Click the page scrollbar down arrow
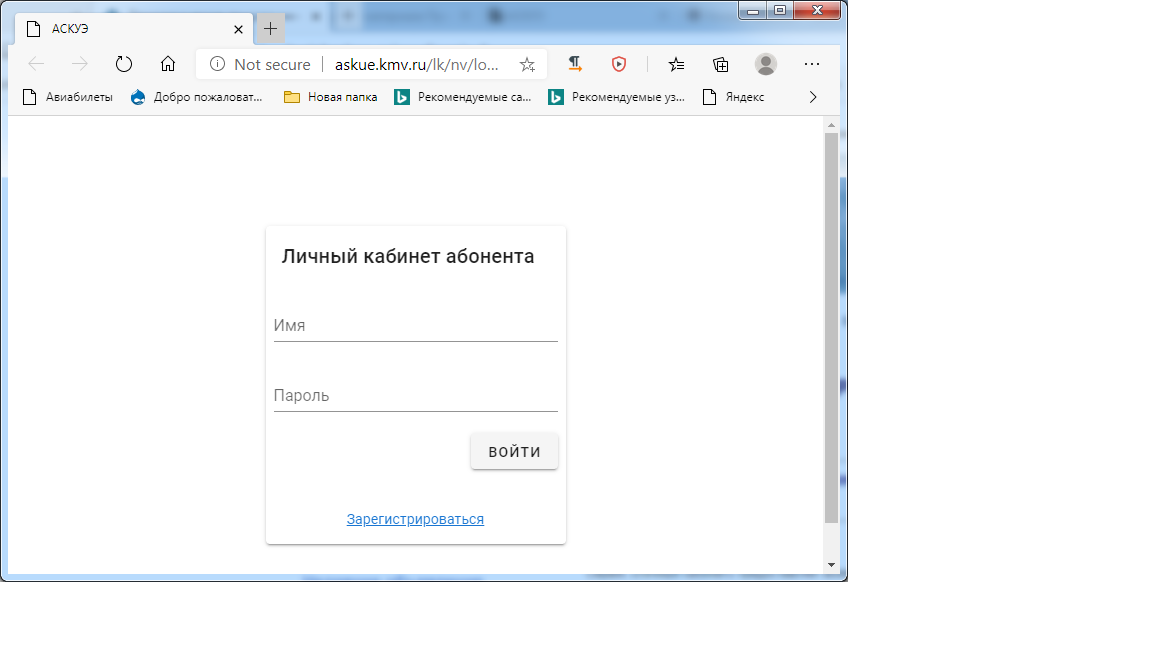The image size is (1152, 648). [x=830, y=565]
